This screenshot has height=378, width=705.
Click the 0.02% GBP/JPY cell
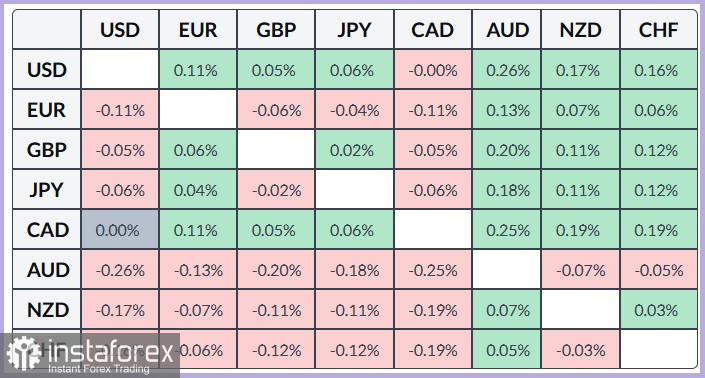(x=354, y=150)
